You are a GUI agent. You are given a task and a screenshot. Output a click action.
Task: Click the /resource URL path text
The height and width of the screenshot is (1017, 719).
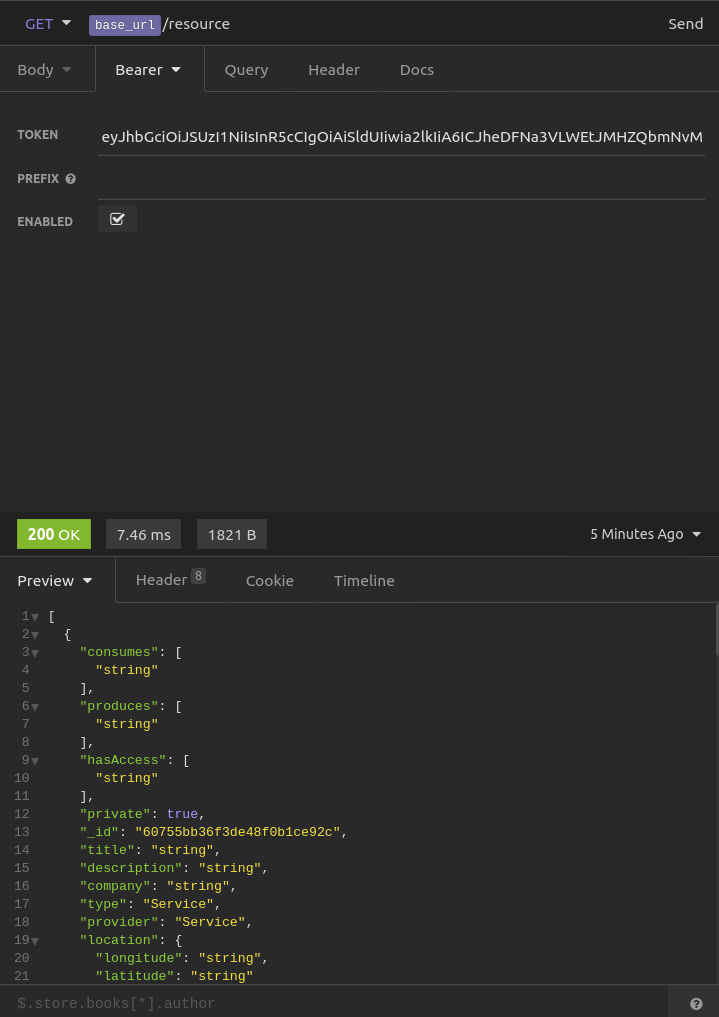point(196,24)
